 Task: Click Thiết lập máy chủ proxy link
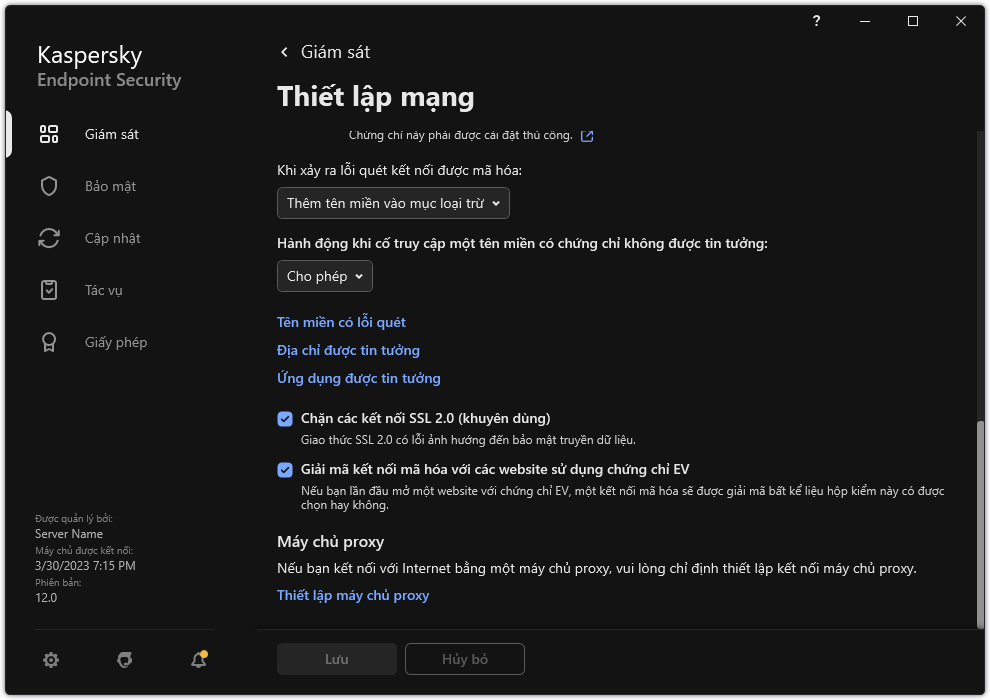[353, 595]
